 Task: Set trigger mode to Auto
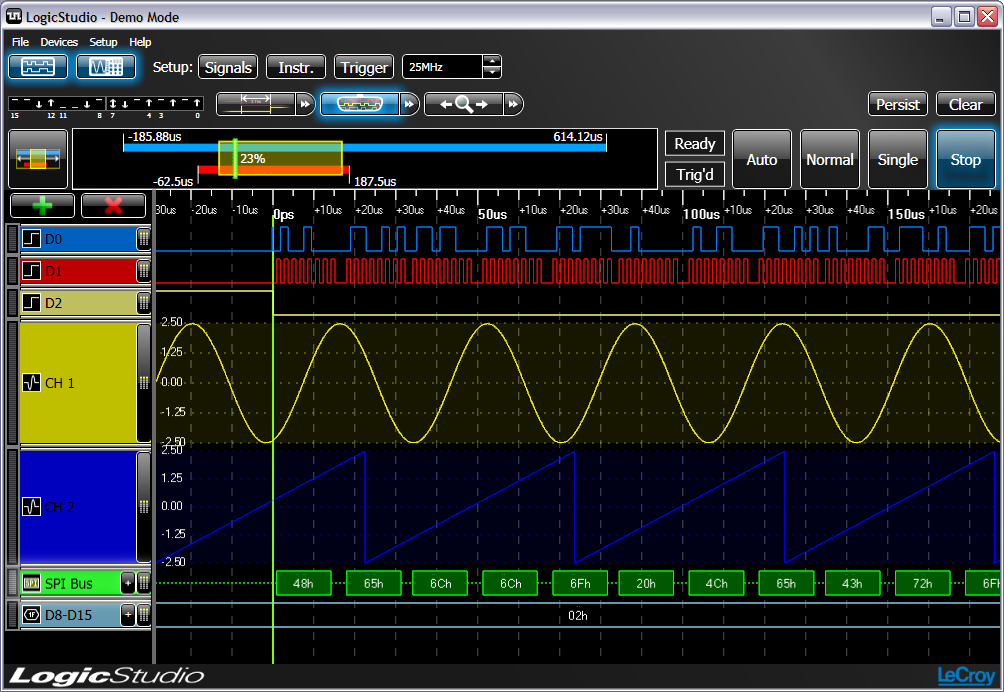762,159
